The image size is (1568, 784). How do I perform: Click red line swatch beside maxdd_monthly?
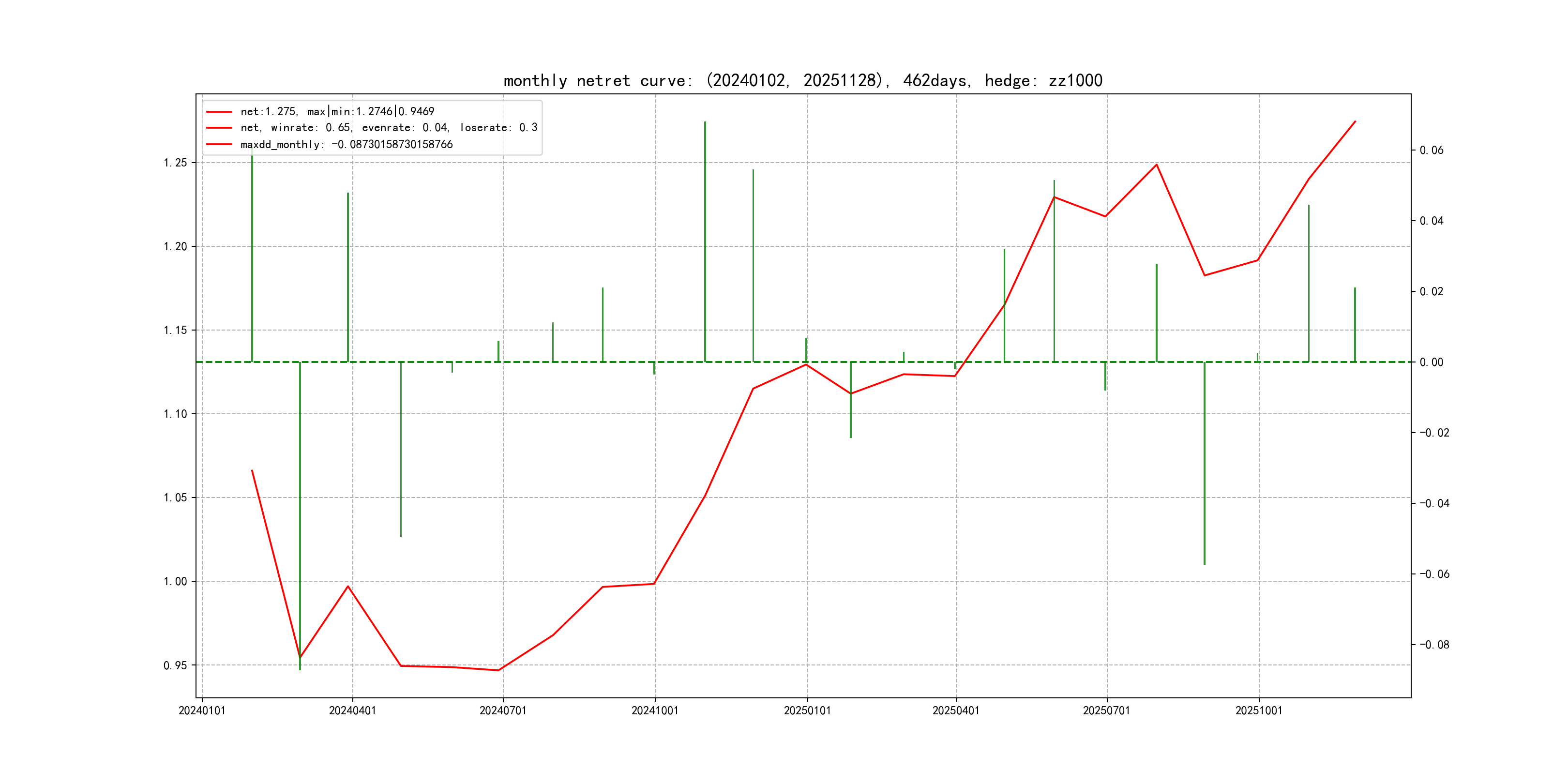[x=219, y=144]
